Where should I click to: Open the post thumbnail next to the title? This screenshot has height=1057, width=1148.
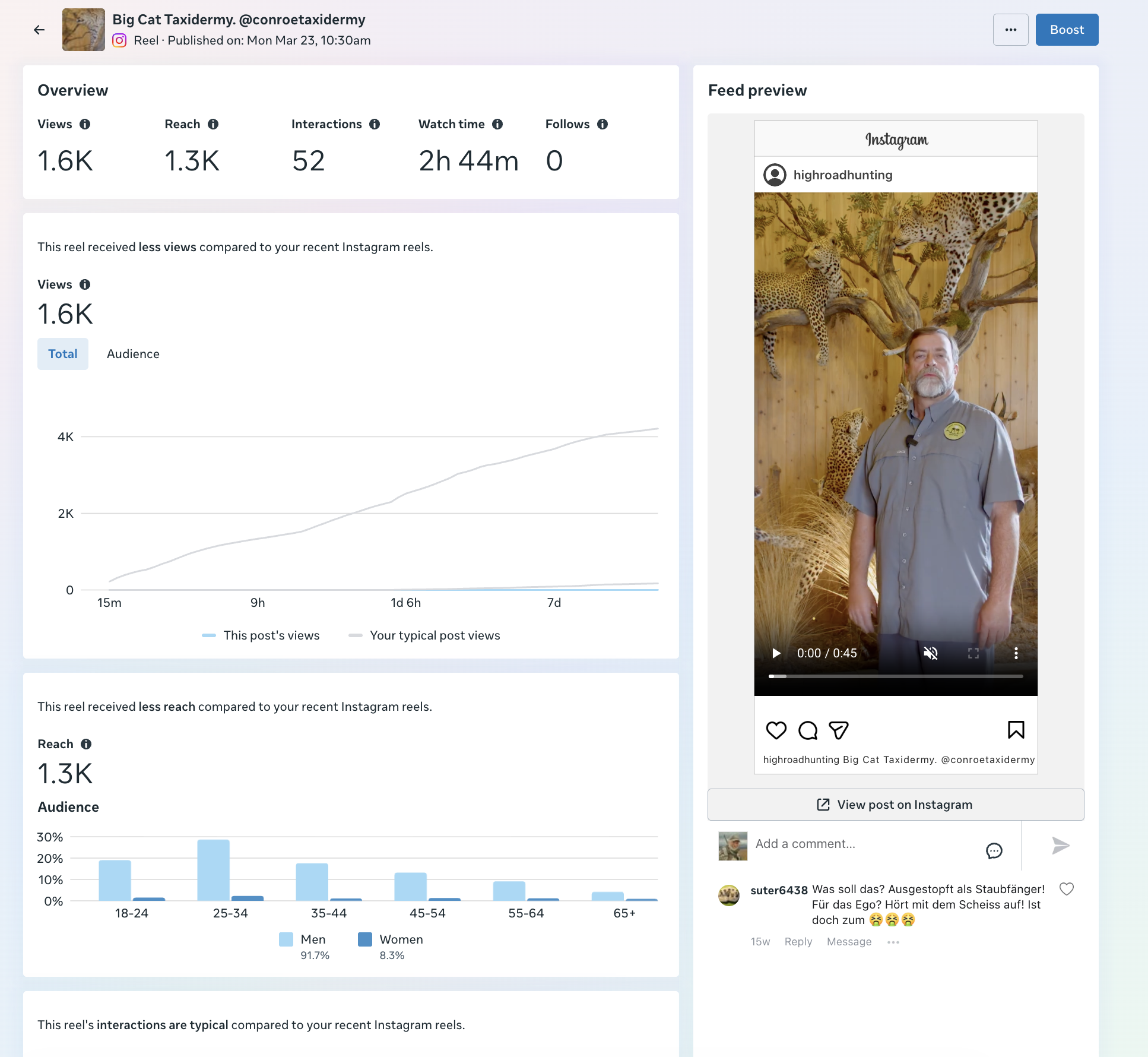point(84,30)
